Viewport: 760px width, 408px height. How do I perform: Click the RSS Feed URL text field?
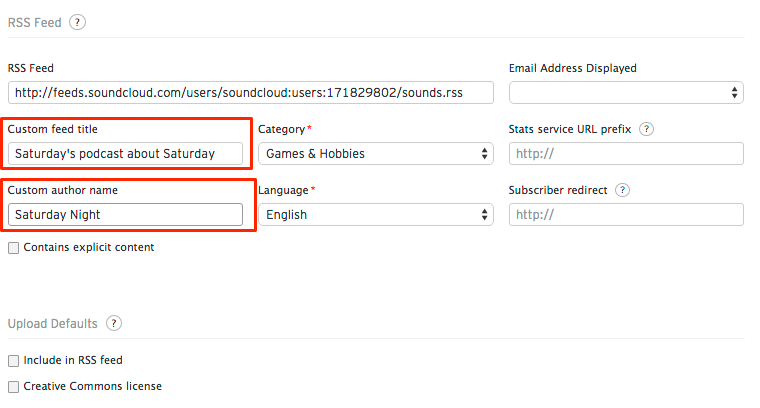pyautogui.click(x=251, y=93)
